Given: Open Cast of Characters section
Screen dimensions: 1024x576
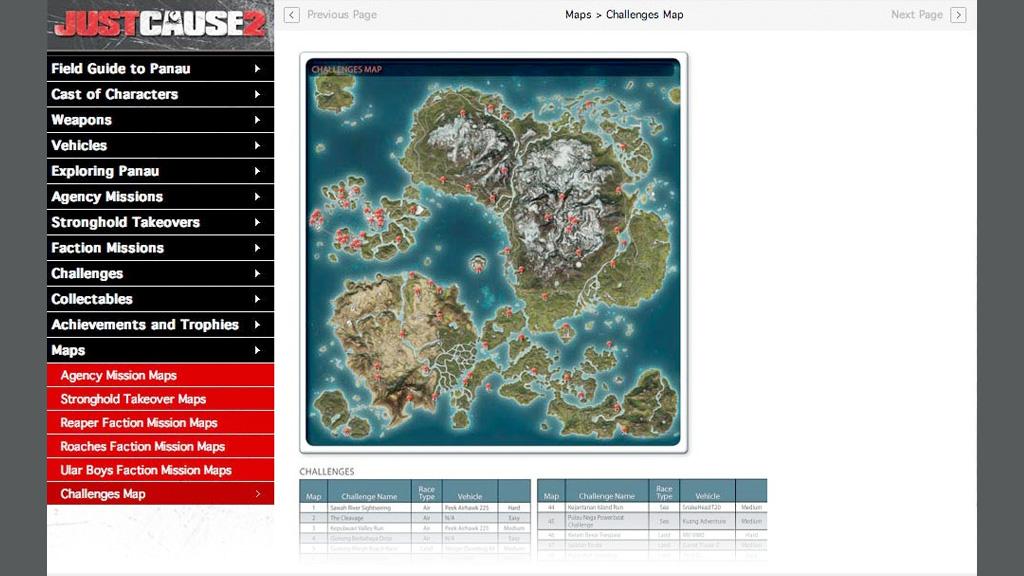Looking at the screenshot, I should tap(160, 94).
